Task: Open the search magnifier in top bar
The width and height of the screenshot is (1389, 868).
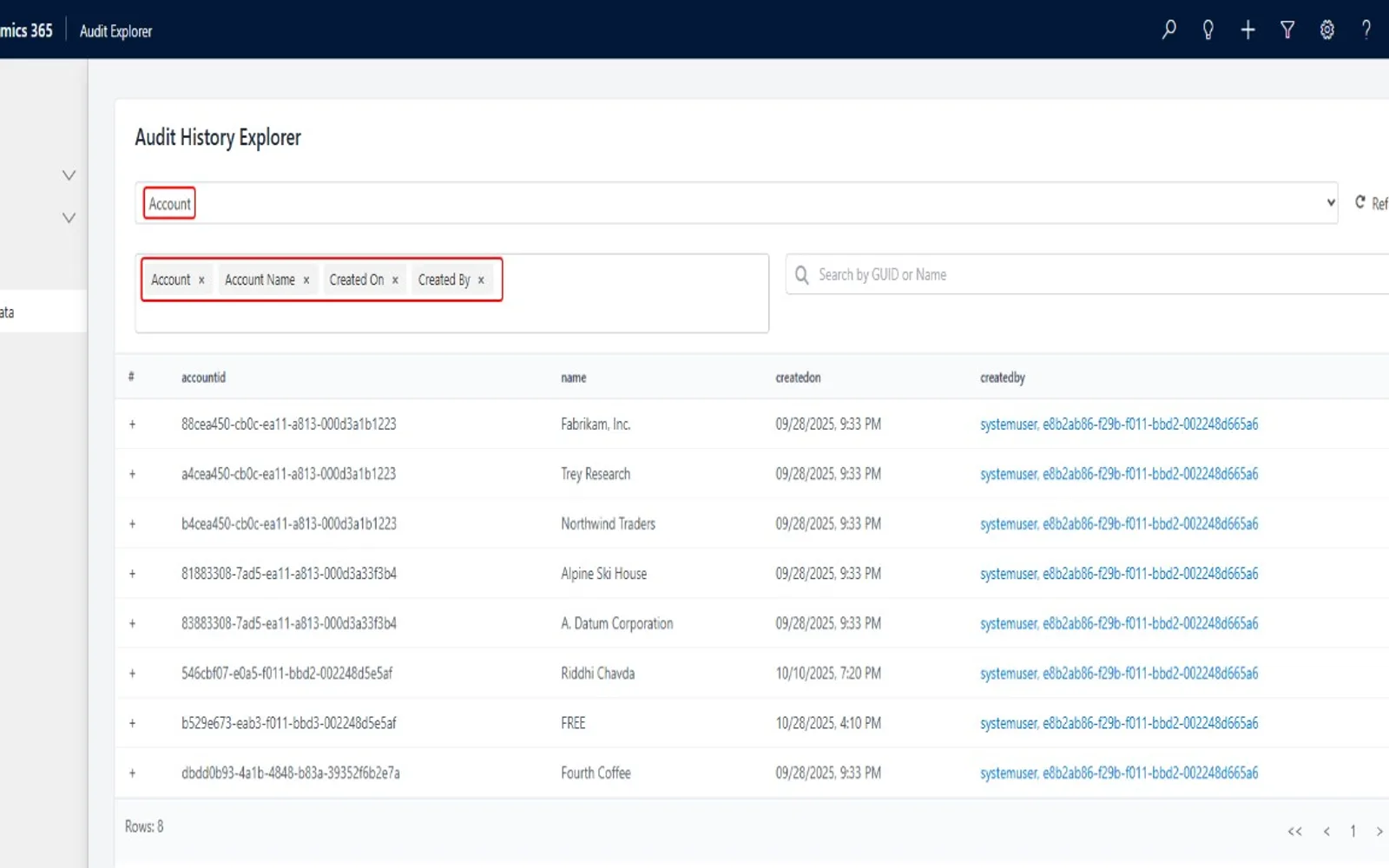Action: [x=1168, y=30]
